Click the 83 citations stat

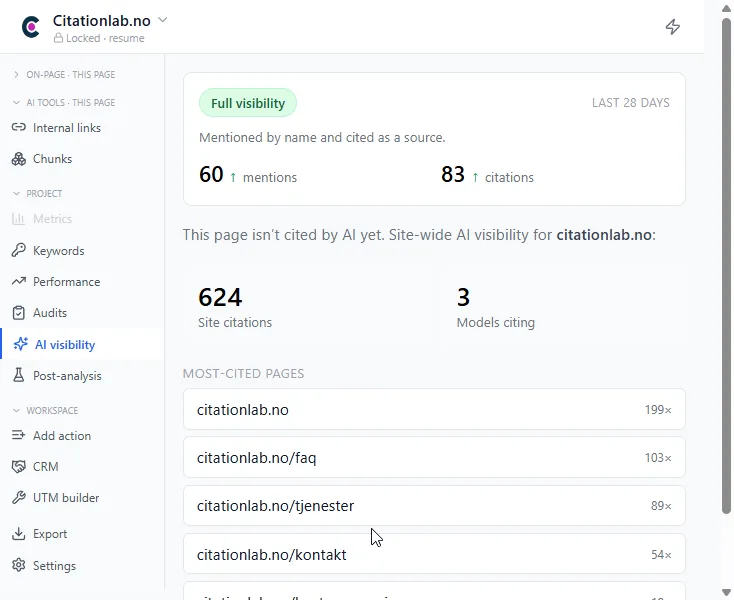tap(487, 175)
